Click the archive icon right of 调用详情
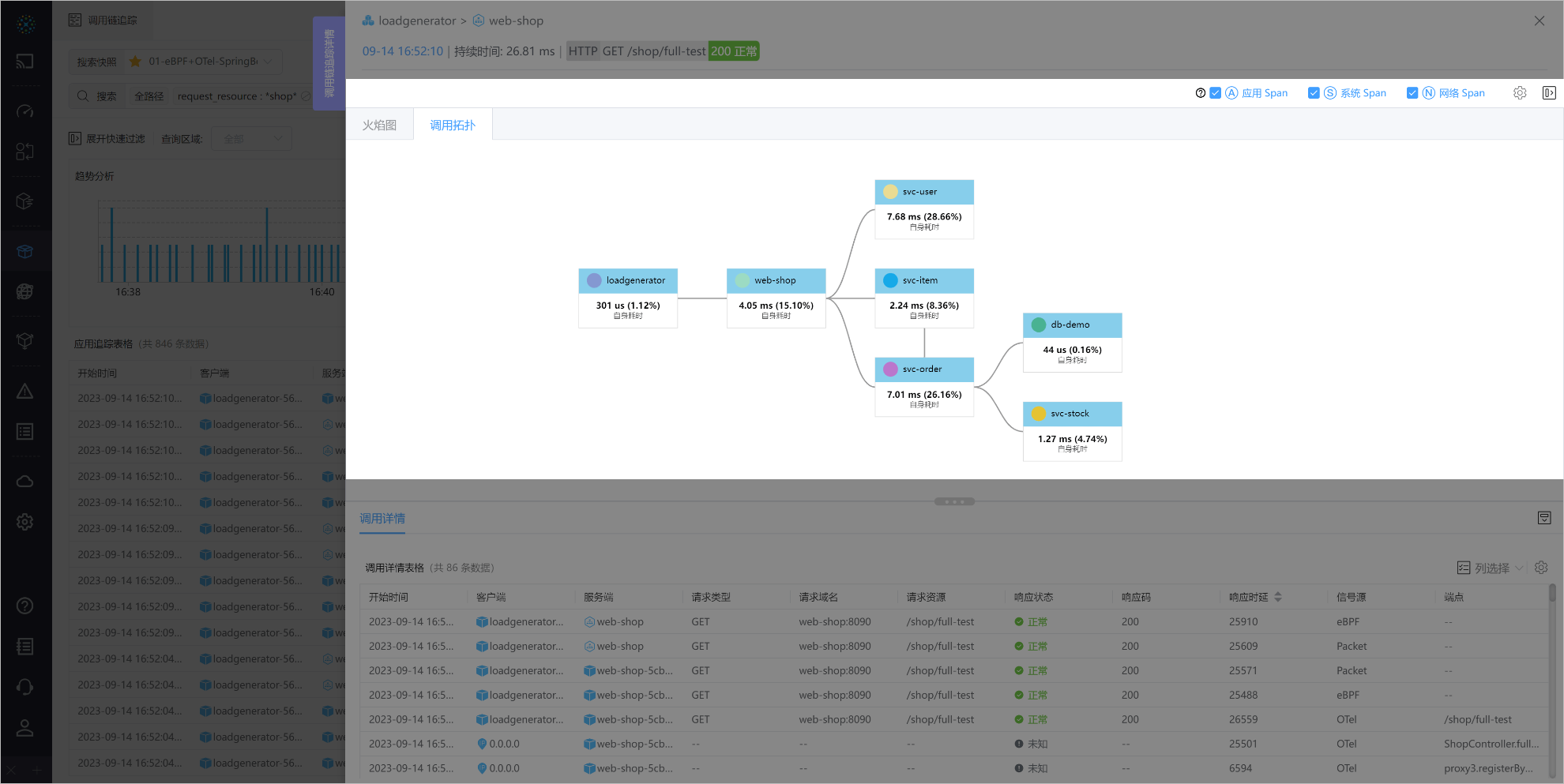 [x=1544, y=518]
